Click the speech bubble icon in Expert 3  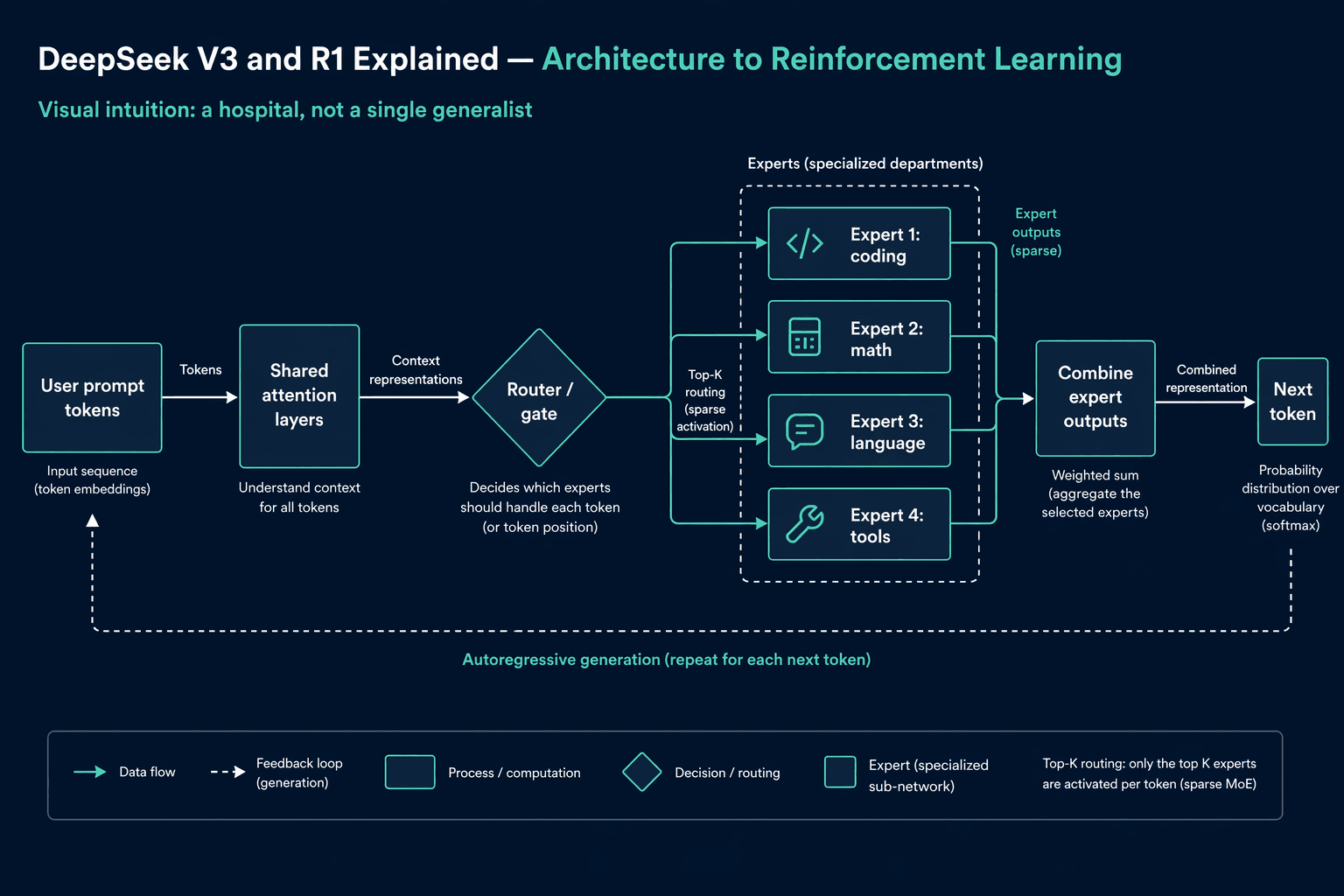tap(805, 431)
